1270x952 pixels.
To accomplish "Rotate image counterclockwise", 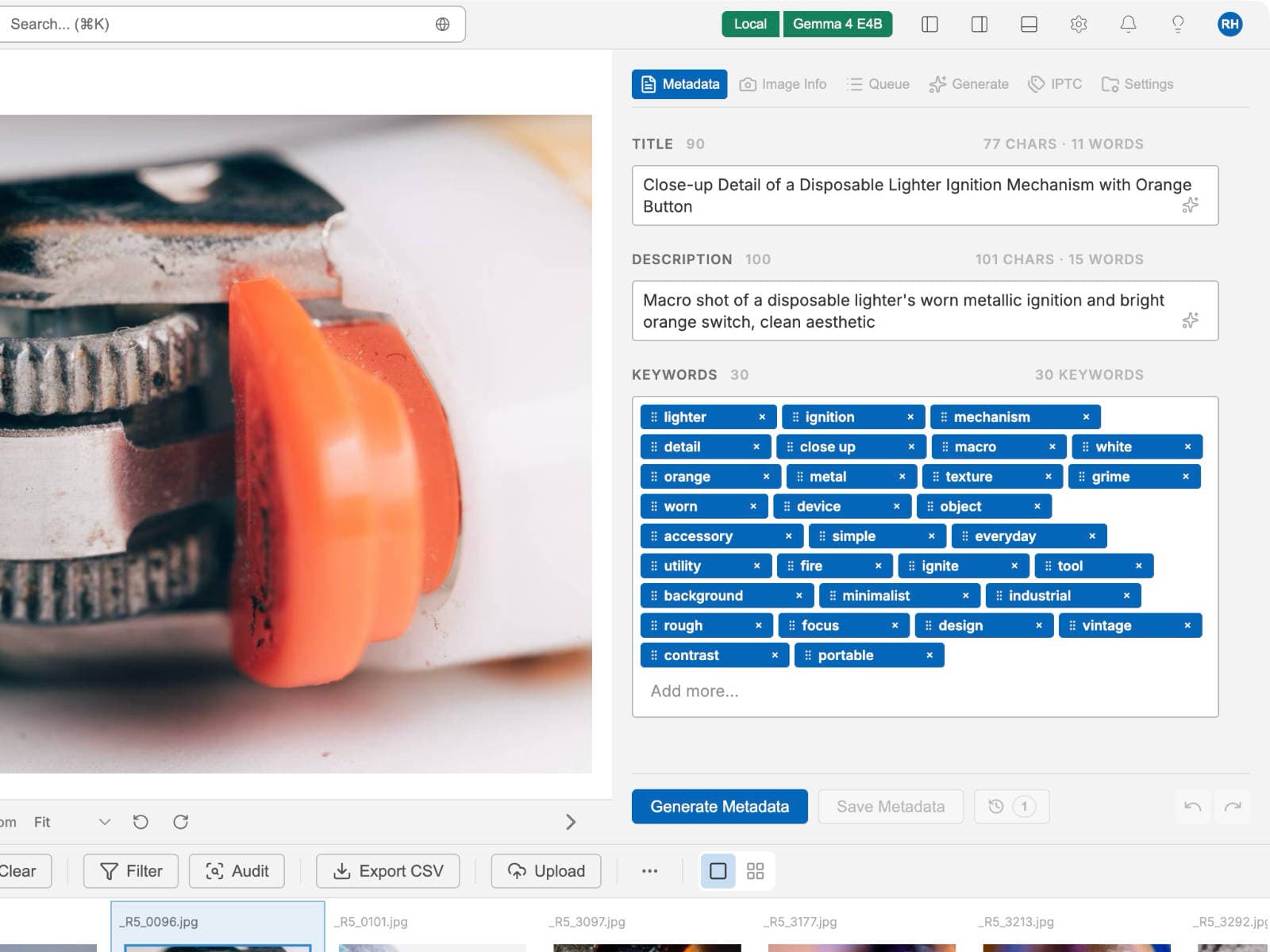I will click(x=140, y=822).
